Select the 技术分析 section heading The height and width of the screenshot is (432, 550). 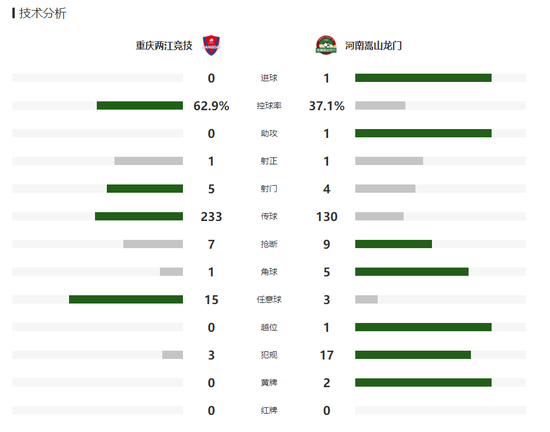point(42,13)
